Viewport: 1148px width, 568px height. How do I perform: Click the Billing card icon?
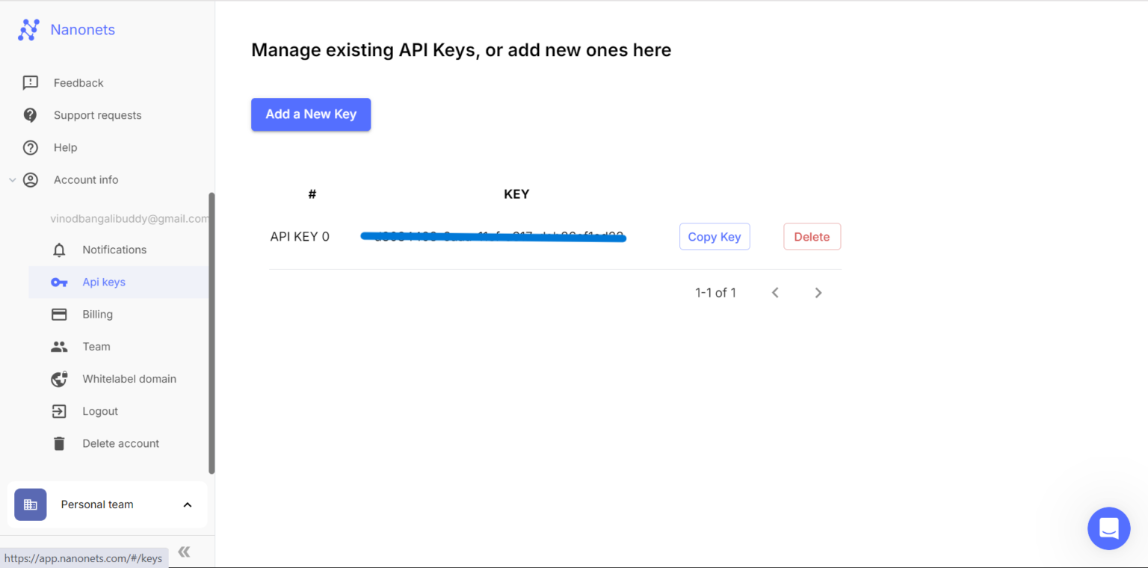point(59,314)
